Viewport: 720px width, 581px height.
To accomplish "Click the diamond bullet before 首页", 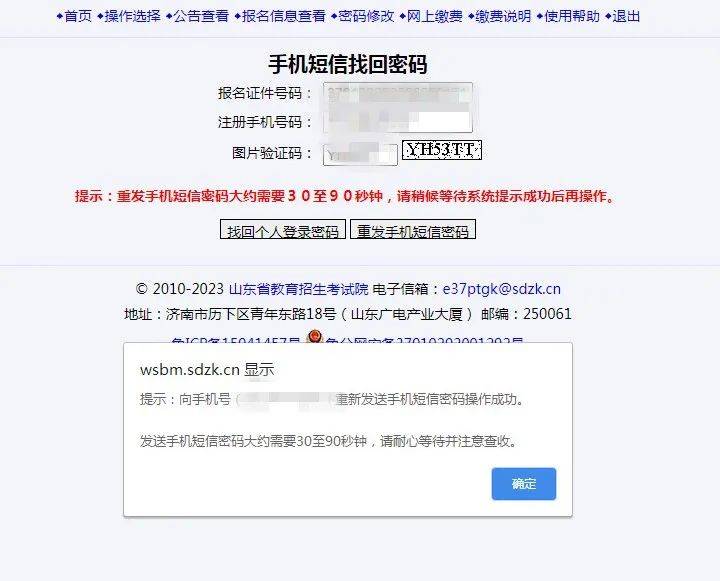I will tap(60, 17).
